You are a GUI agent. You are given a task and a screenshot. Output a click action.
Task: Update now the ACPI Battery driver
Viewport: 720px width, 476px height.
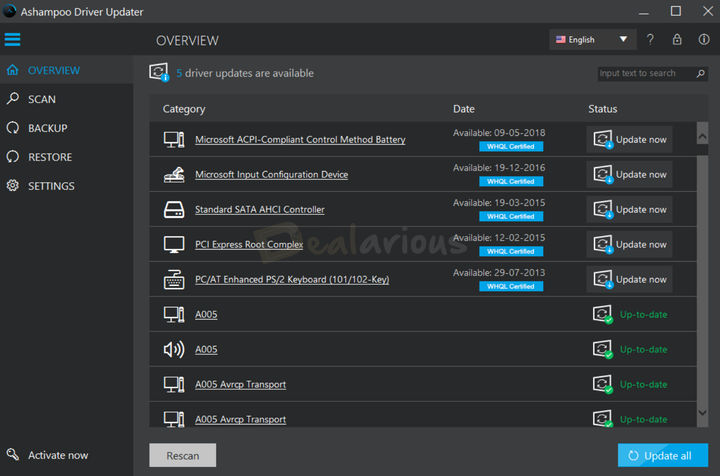629,140
